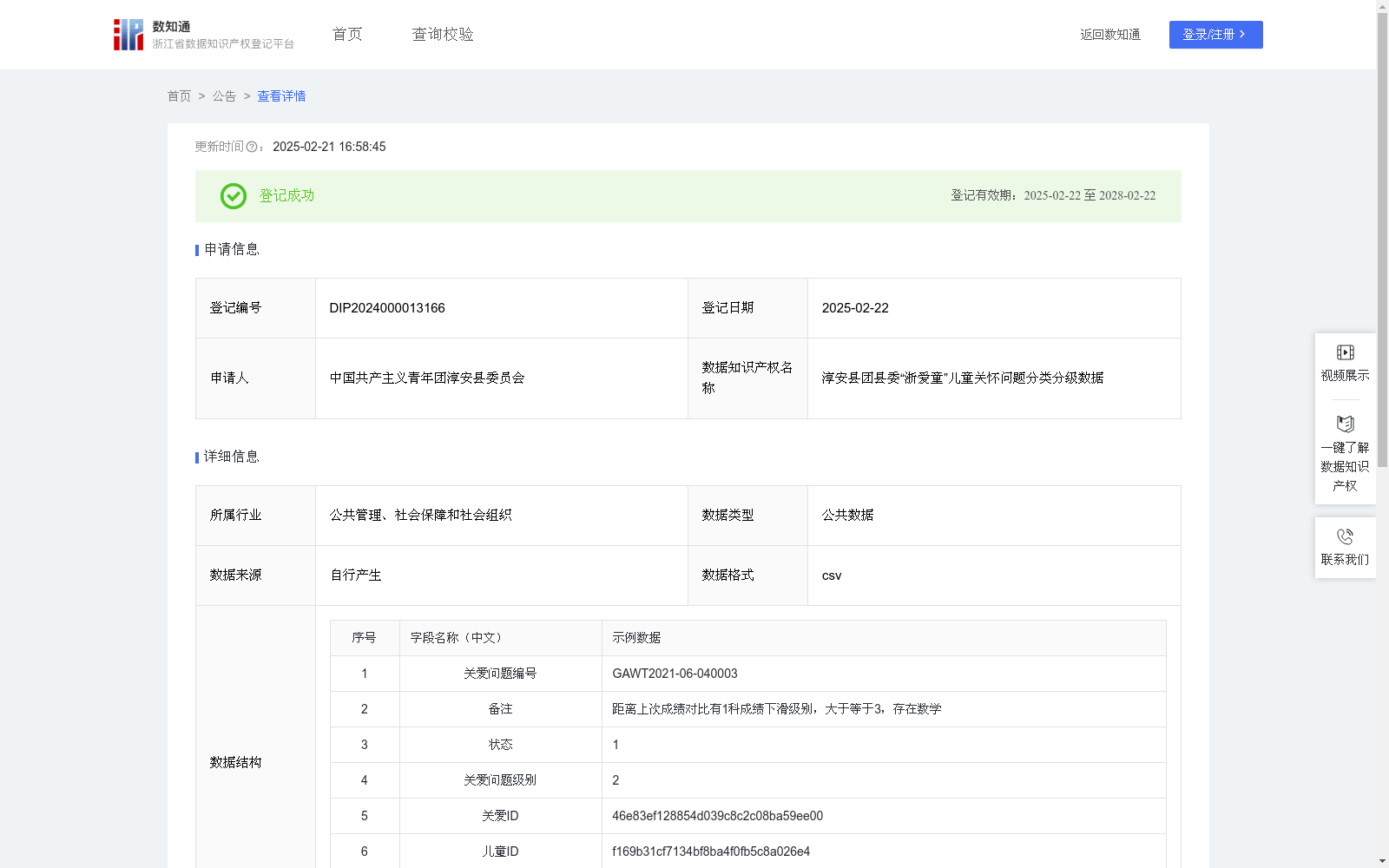This screenshot has width=1389, height=868.
Task: Click update time 2025-02-21 16:58:45
Action: pos(329,148)
